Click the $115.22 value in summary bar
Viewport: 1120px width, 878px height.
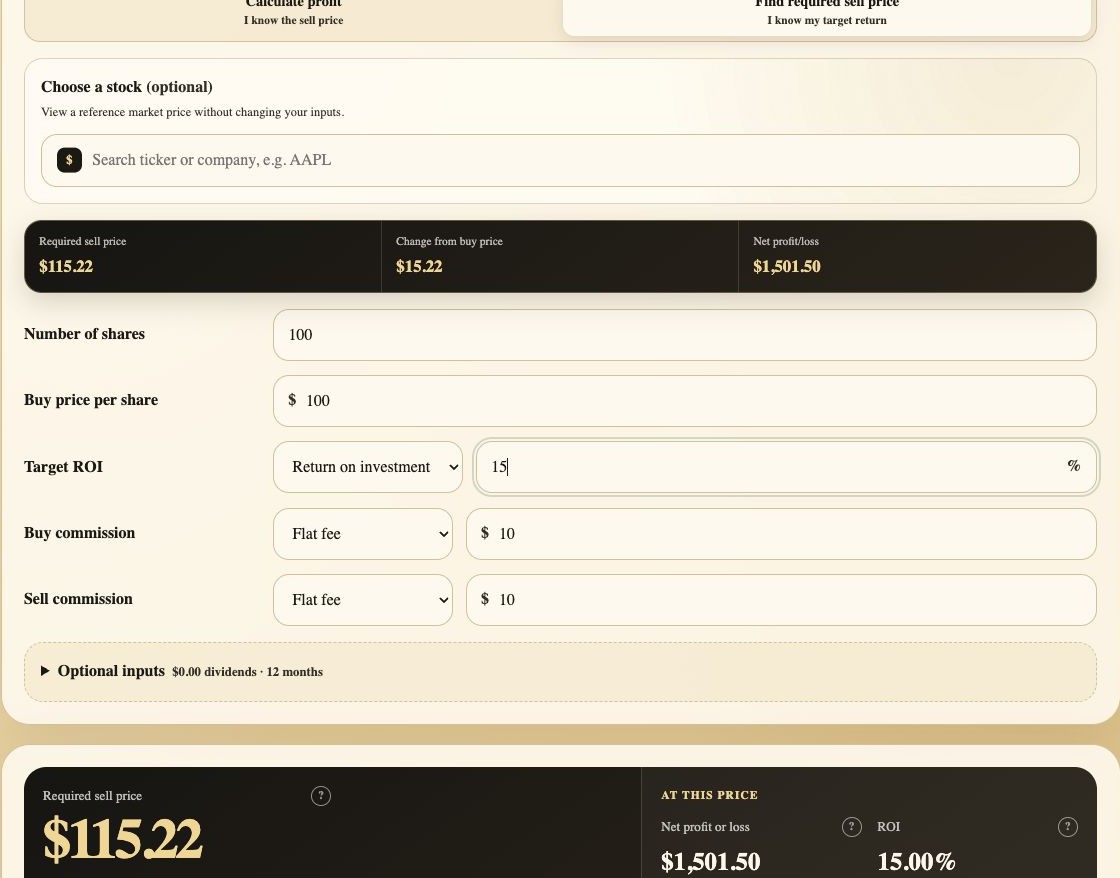[x=66, y=266]
